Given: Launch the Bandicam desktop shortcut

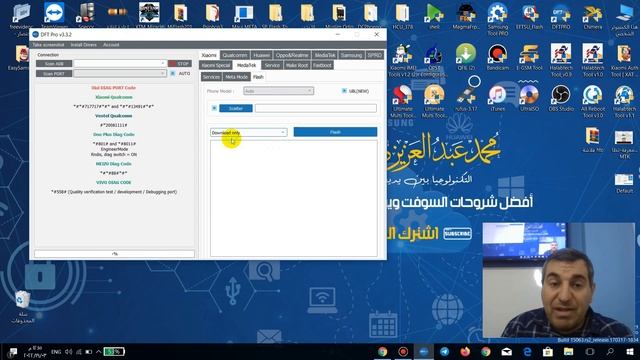Looking at the screenshot, I should (x=498, y=57).
